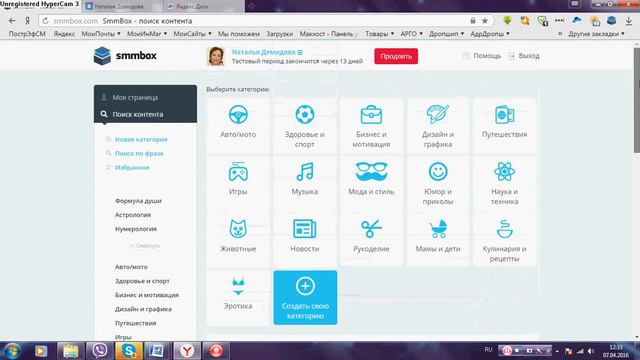Open the Формула души sidebar category
This screenshot has height=360, width=640.
pos(138,201)
